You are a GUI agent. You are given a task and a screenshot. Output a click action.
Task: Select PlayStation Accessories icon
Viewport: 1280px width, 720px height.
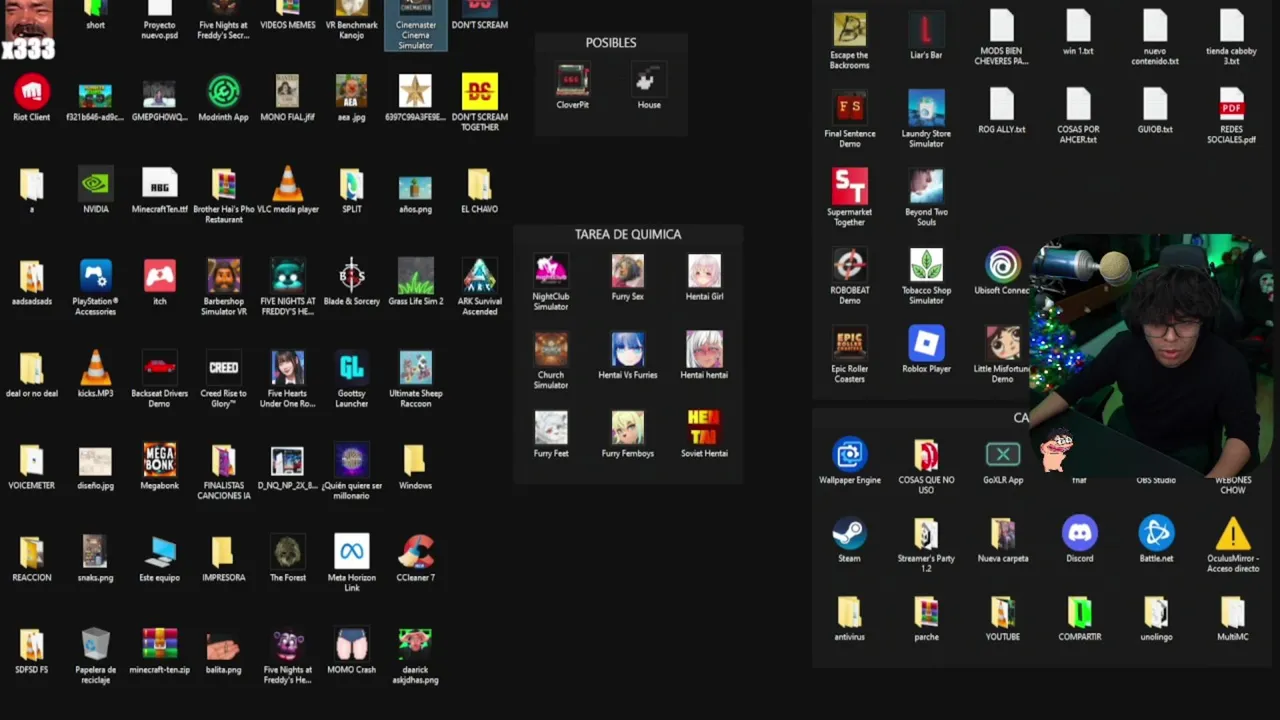click(95, 277)
